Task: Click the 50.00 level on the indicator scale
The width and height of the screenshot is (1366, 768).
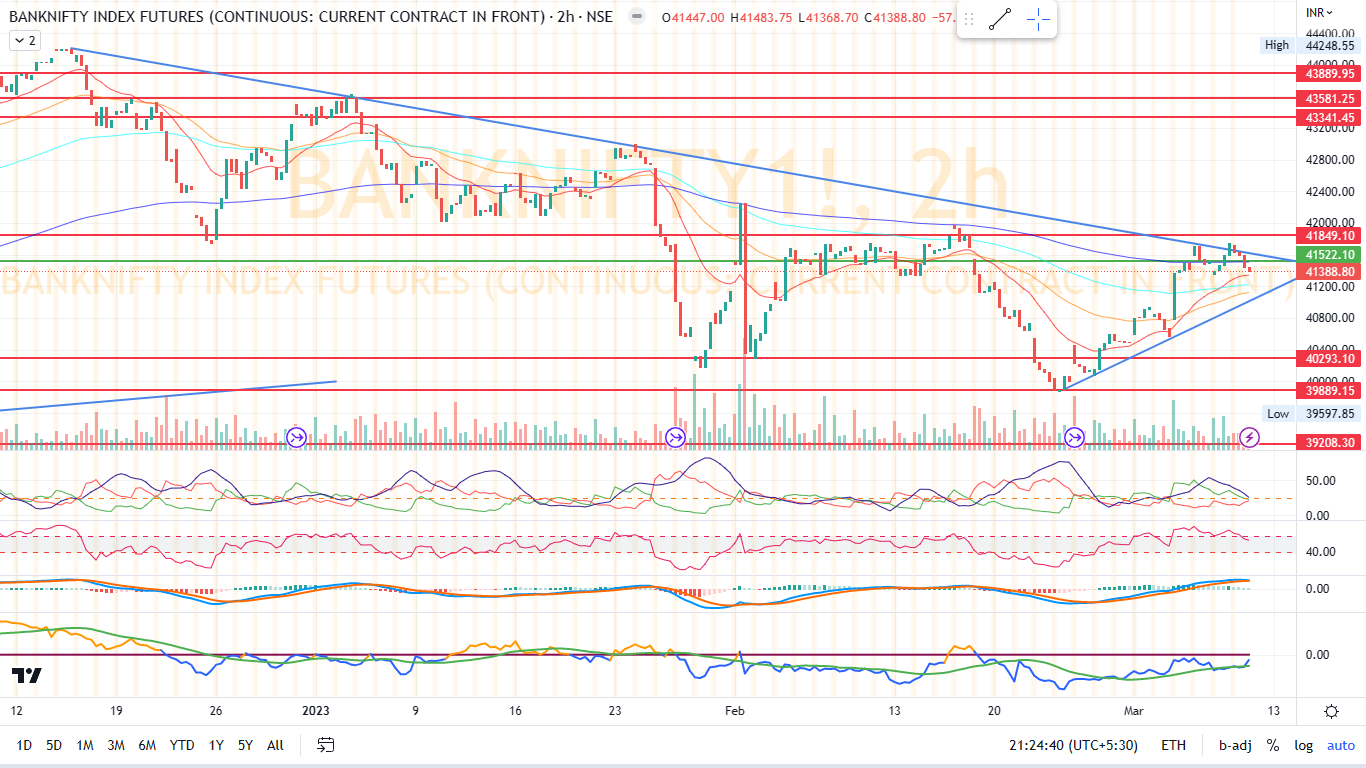Action: (x=1320, y=481)
